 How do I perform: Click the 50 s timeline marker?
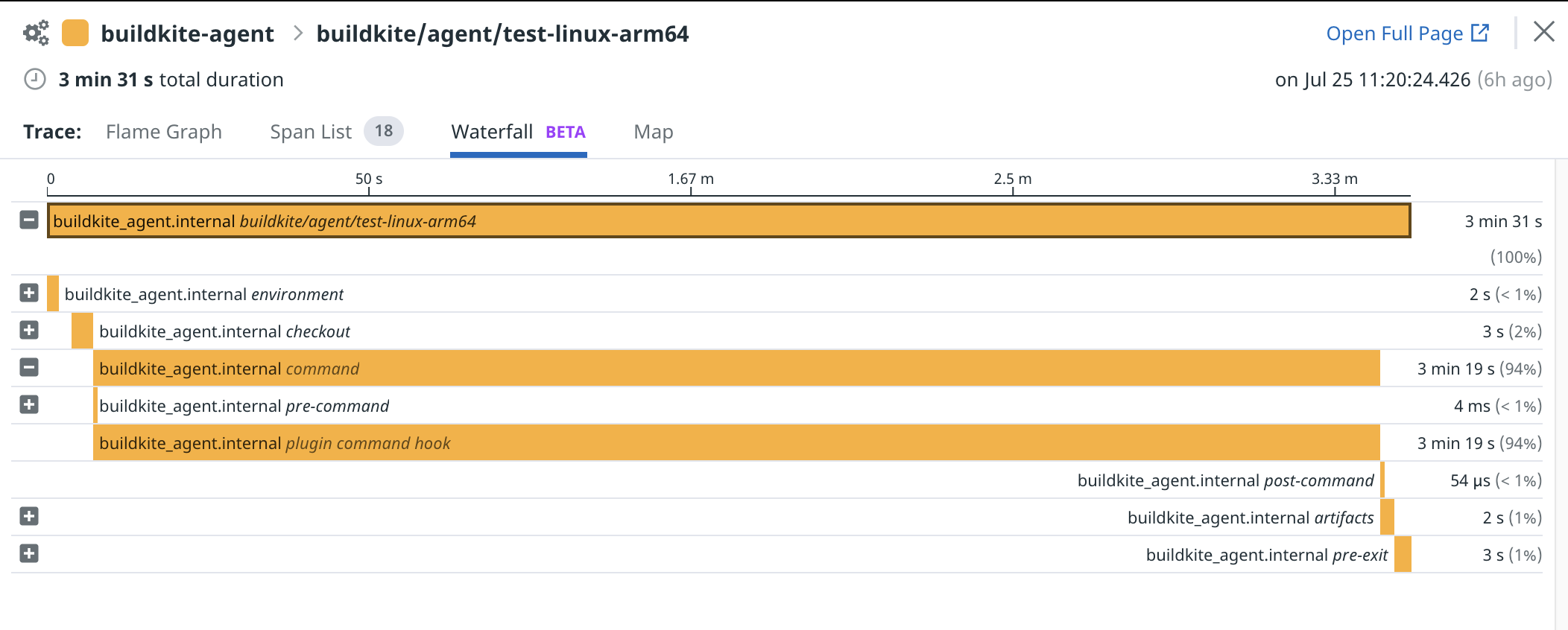point(369,179)
